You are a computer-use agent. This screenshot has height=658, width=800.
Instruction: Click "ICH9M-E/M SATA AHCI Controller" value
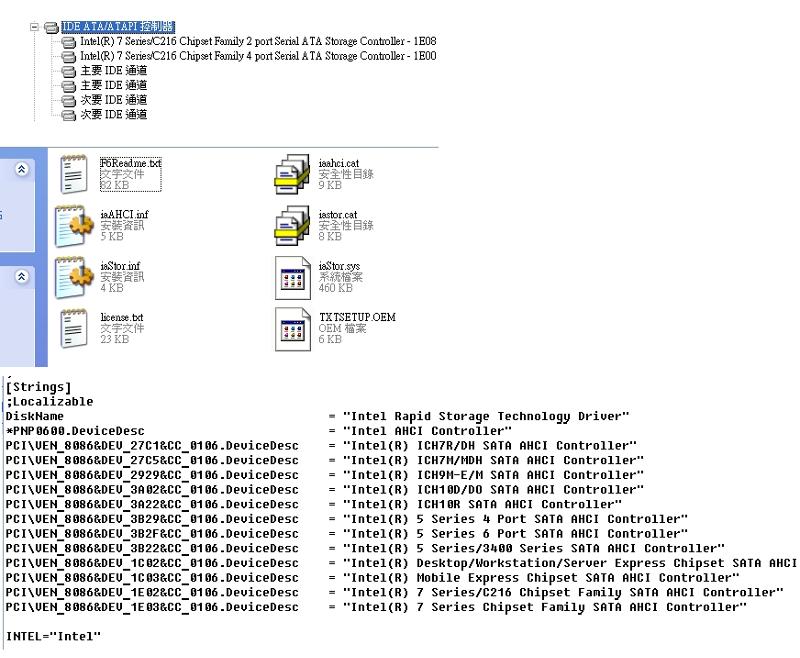[x=493, y=475]
